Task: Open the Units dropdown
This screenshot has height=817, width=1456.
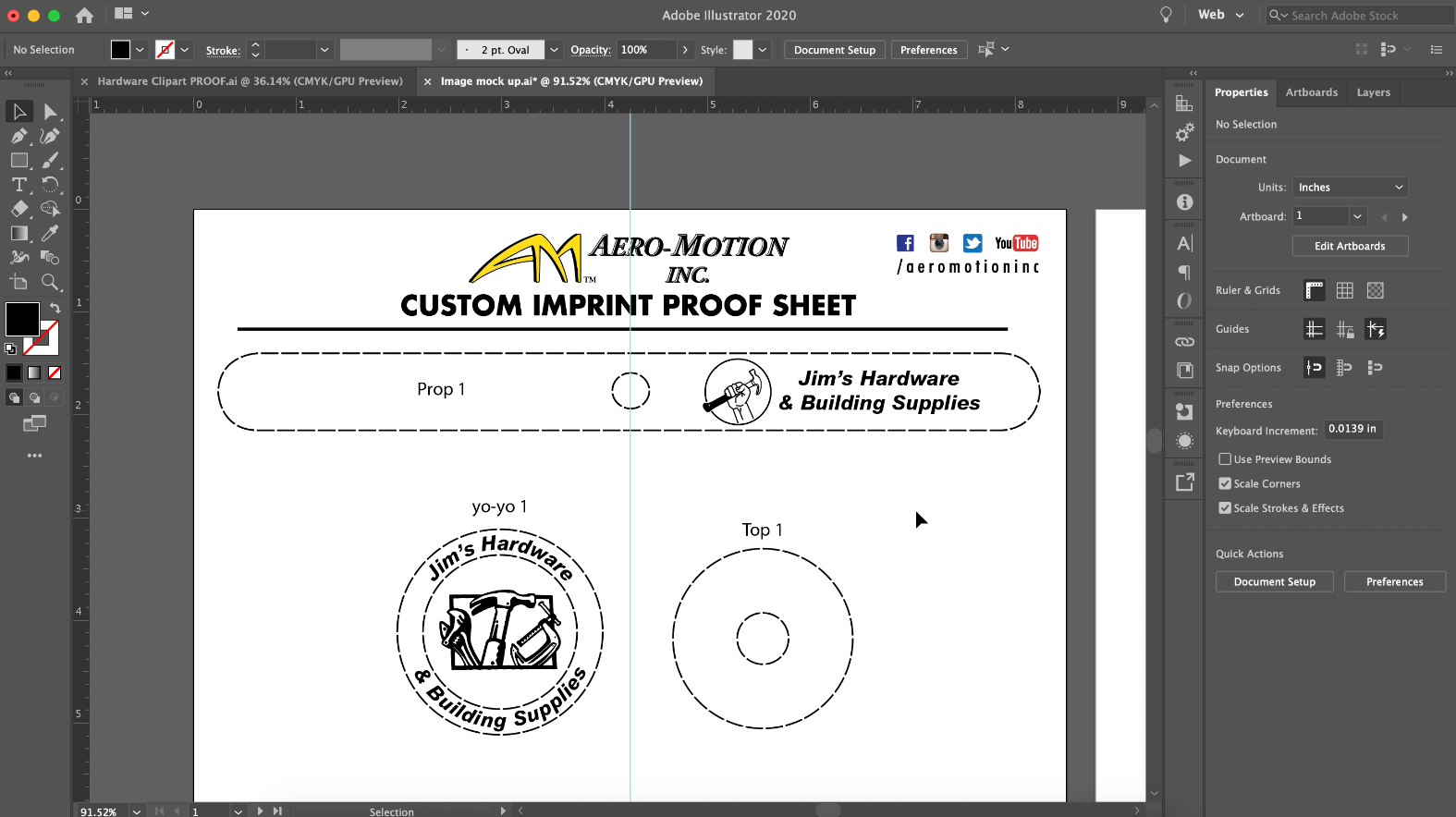Action: point(1350,188)
